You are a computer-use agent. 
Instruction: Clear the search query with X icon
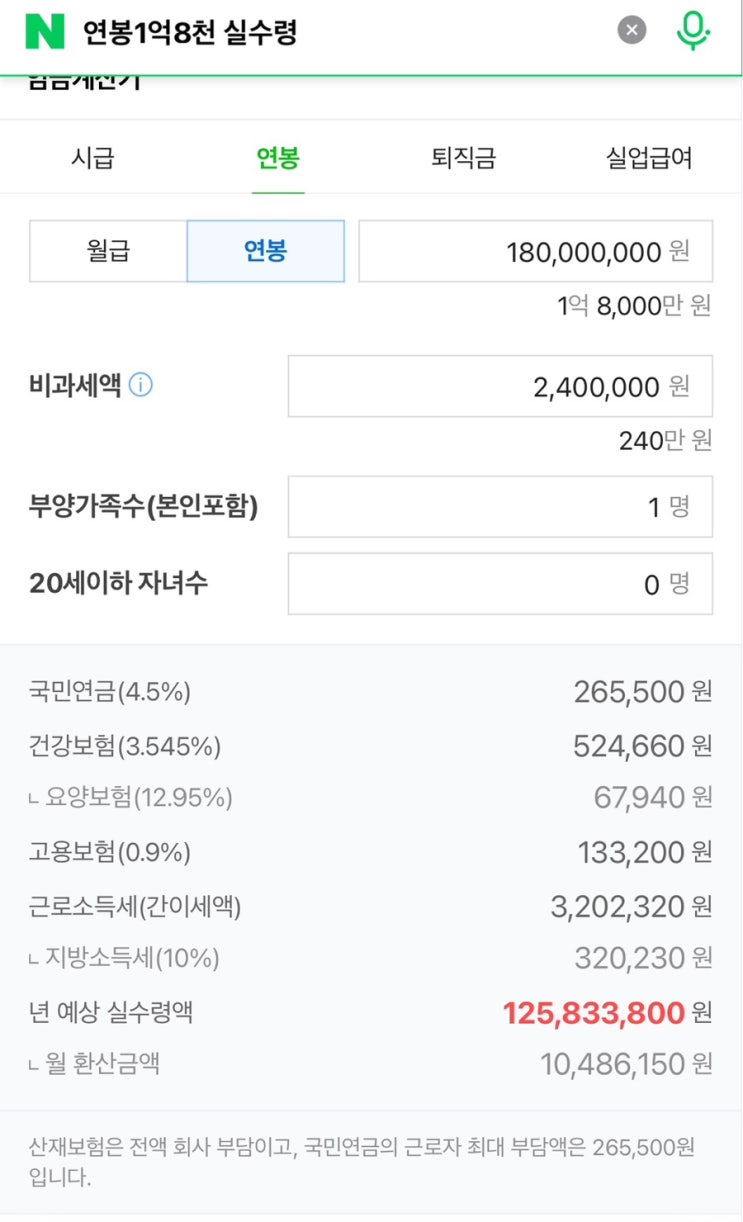(x=631, y=31)
